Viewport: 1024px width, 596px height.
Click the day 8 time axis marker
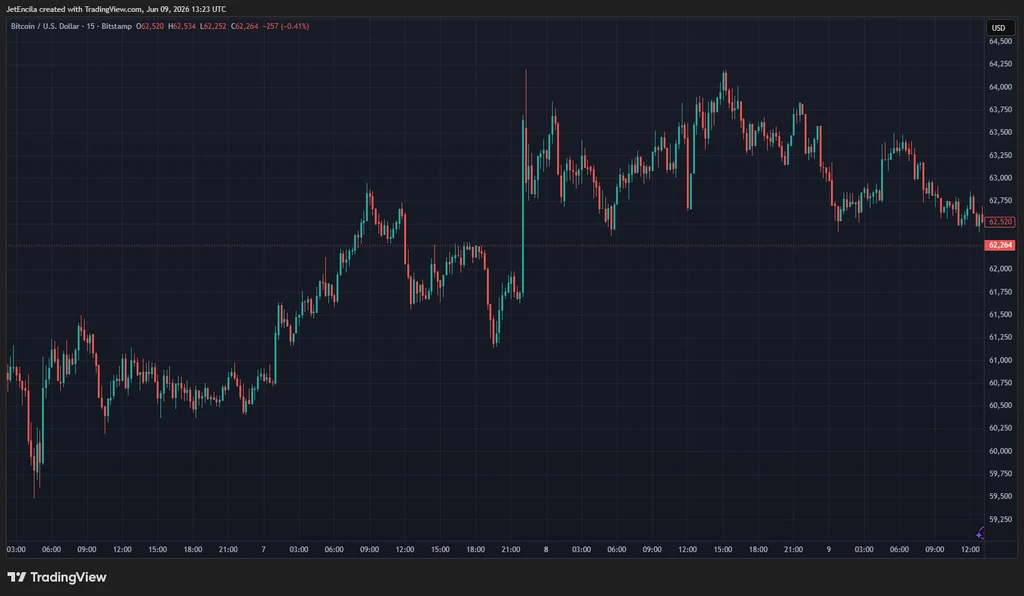(546, 550)
